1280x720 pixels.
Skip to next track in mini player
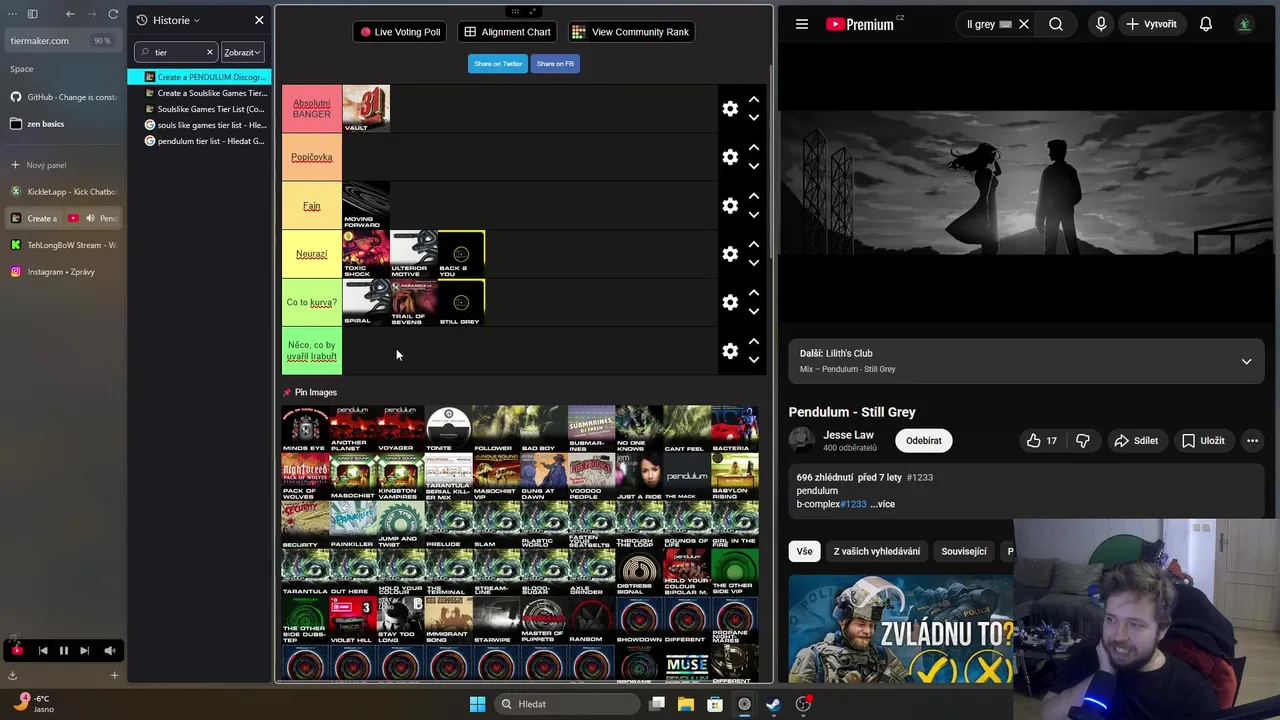(85, 651)
